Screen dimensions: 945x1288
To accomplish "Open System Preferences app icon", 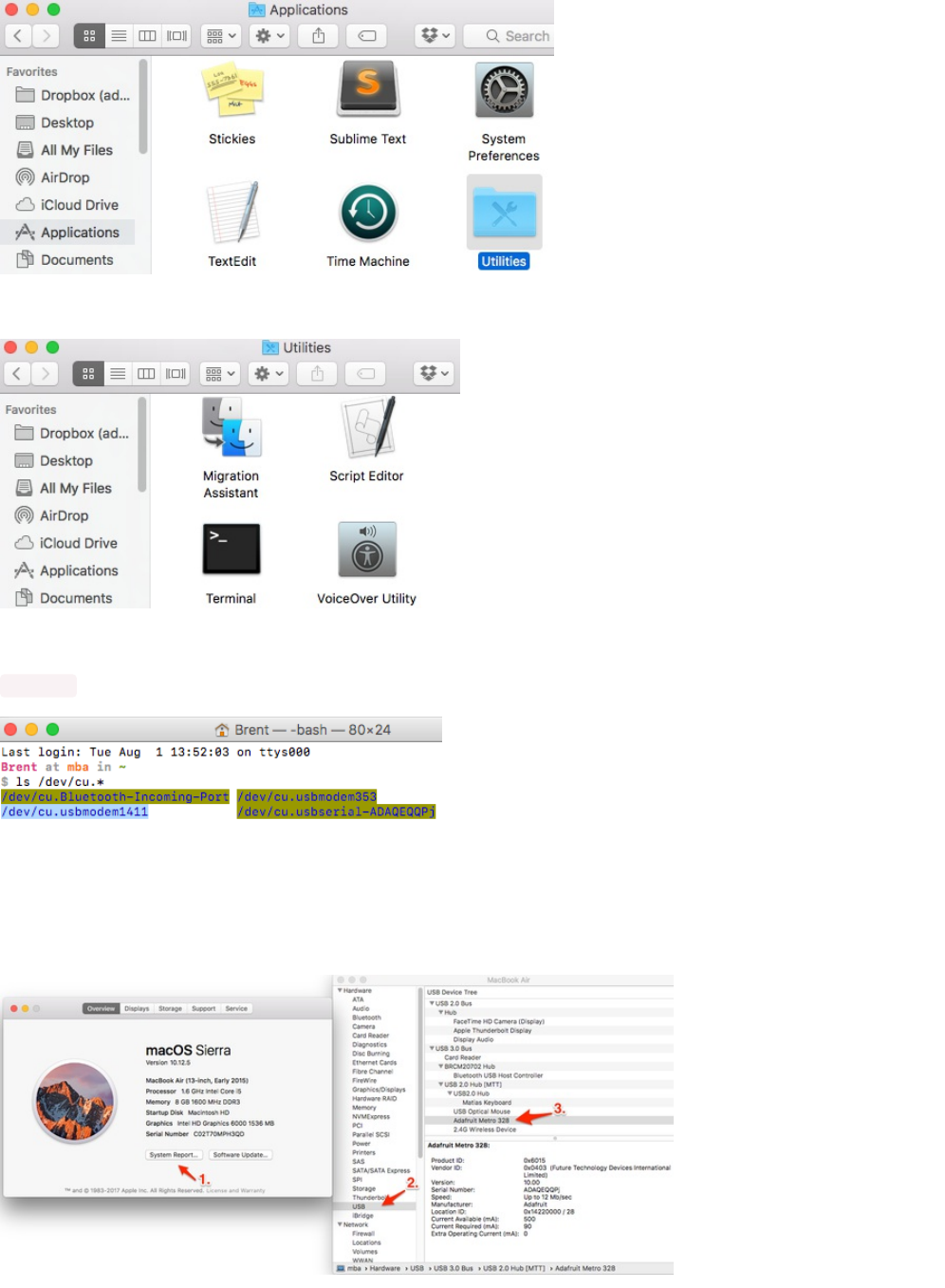I will [x=504, y=91].
